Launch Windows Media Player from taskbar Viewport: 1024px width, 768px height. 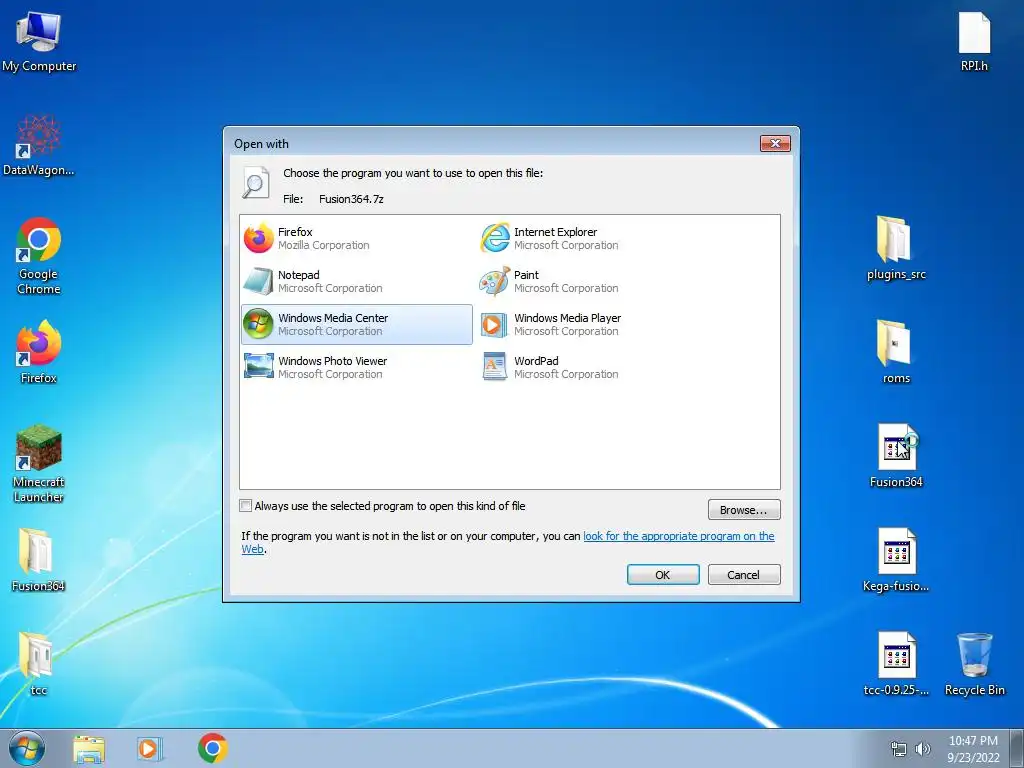tap(150, 749)
